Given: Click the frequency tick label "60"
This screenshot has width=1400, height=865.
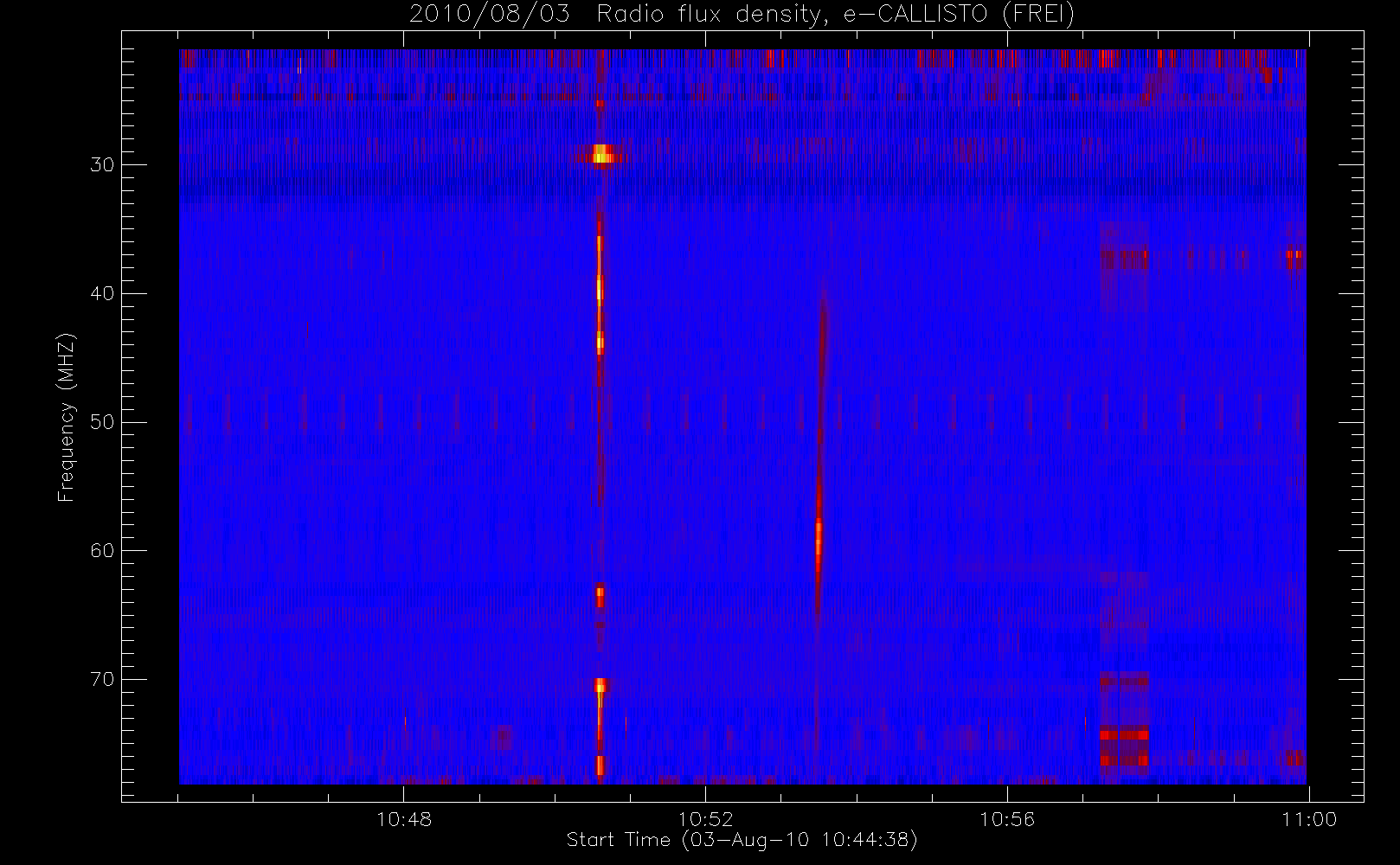Looking at the screenshot, I should [102, 550].
